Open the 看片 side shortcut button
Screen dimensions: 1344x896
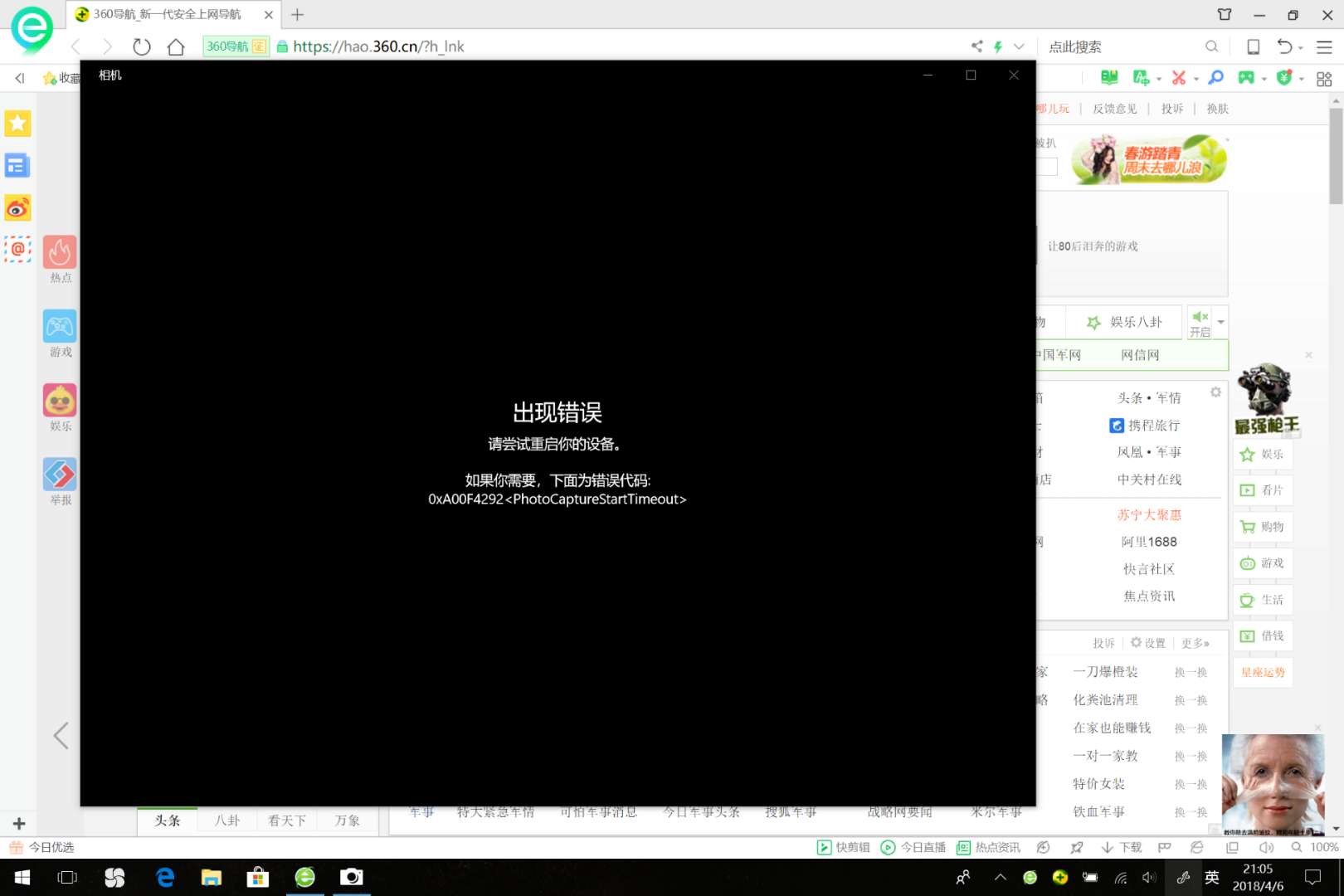(x=1263, y=490)
